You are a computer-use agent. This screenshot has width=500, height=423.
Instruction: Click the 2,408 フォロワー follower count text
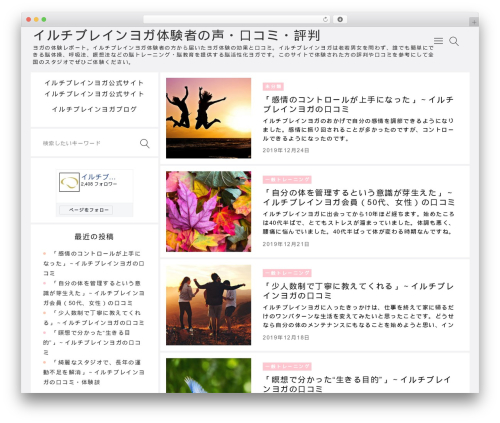click(99, 184)
